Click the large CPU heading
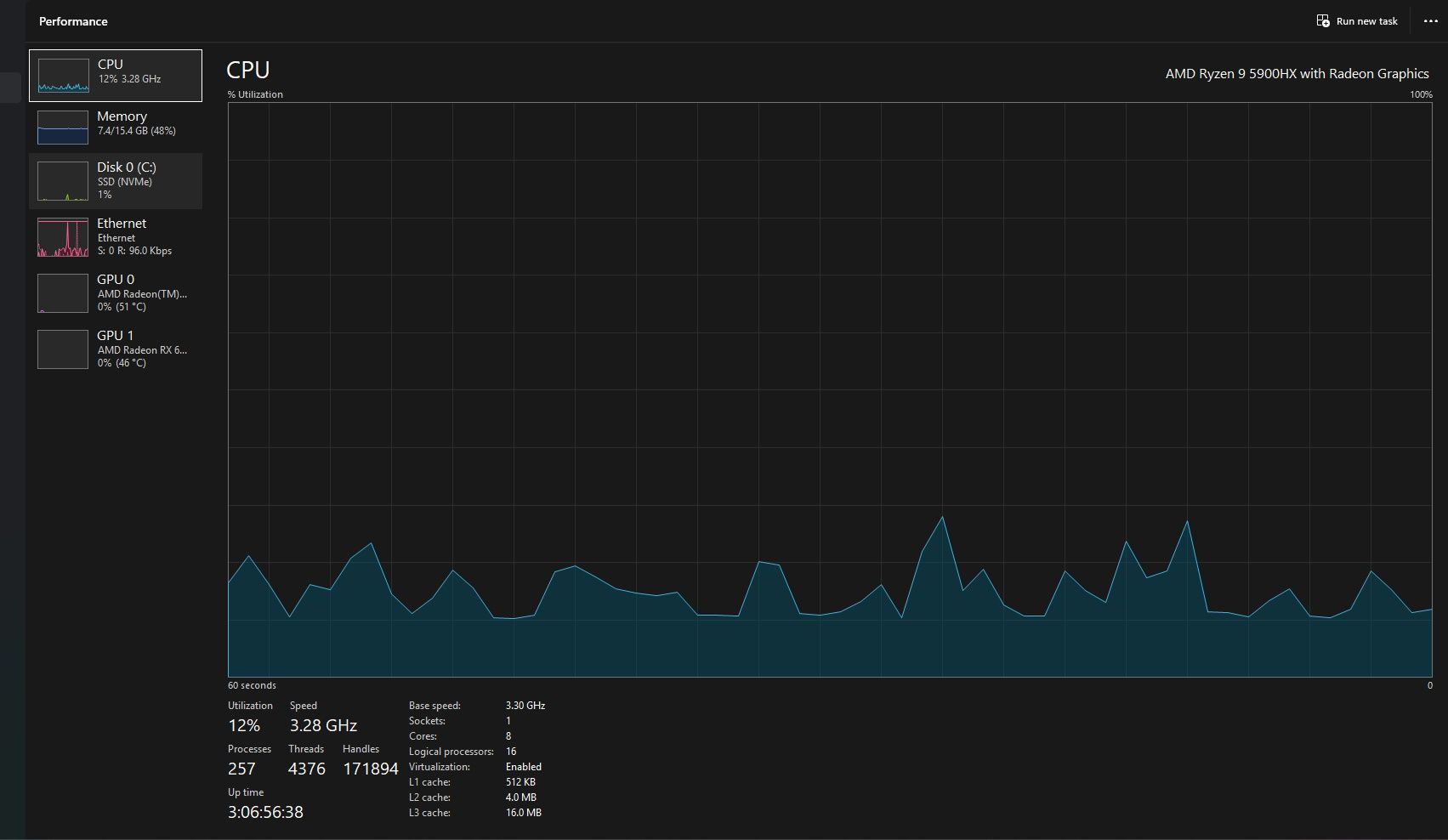 [x=248, y=70]
